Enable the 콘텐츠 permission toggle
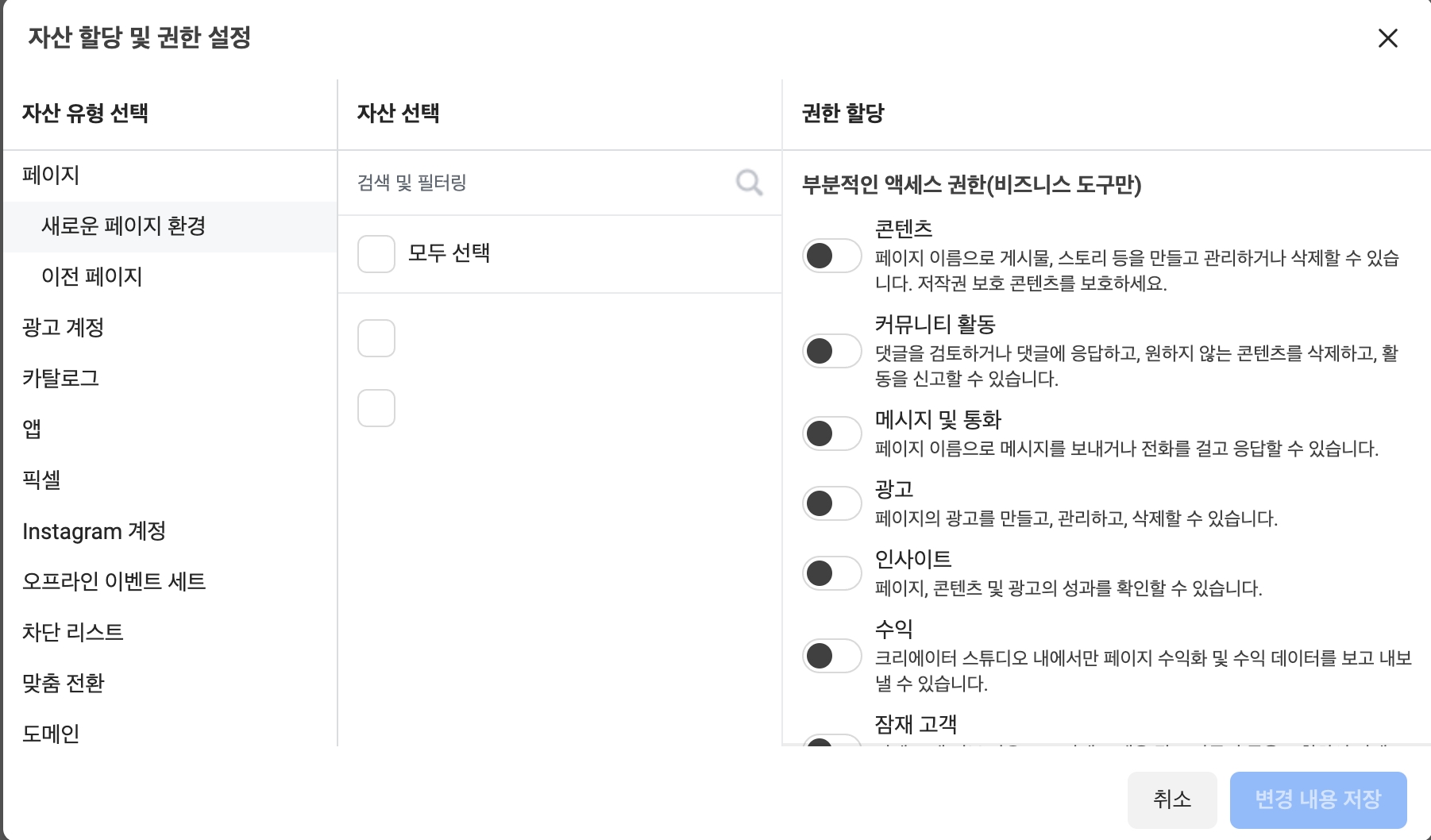The height and width of the screenshot is (840, 1431). [x=831, y=256]
